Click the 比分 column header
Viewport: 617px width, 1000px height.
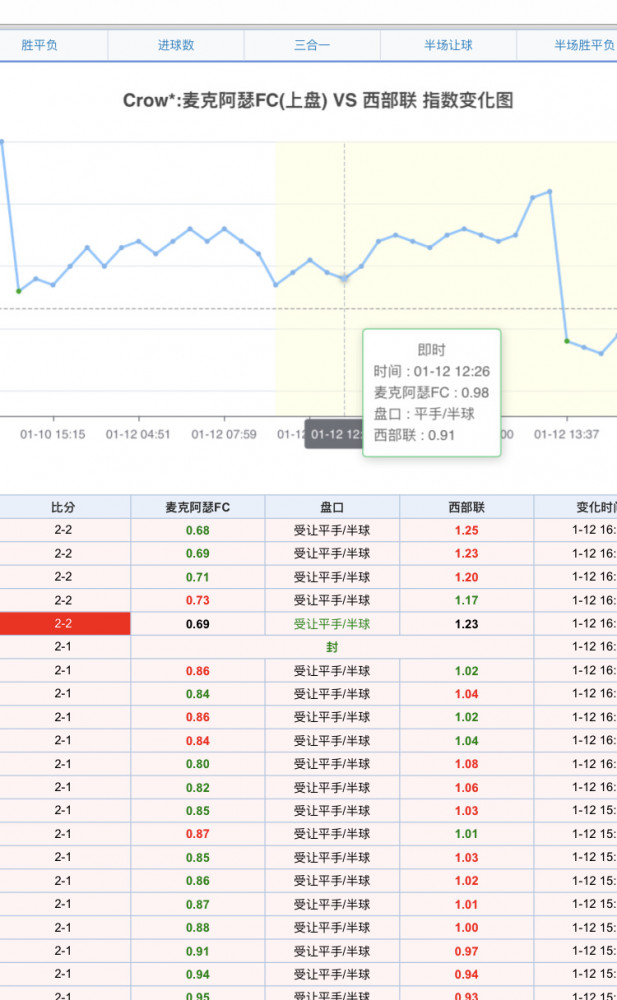[x=63, y=508]
